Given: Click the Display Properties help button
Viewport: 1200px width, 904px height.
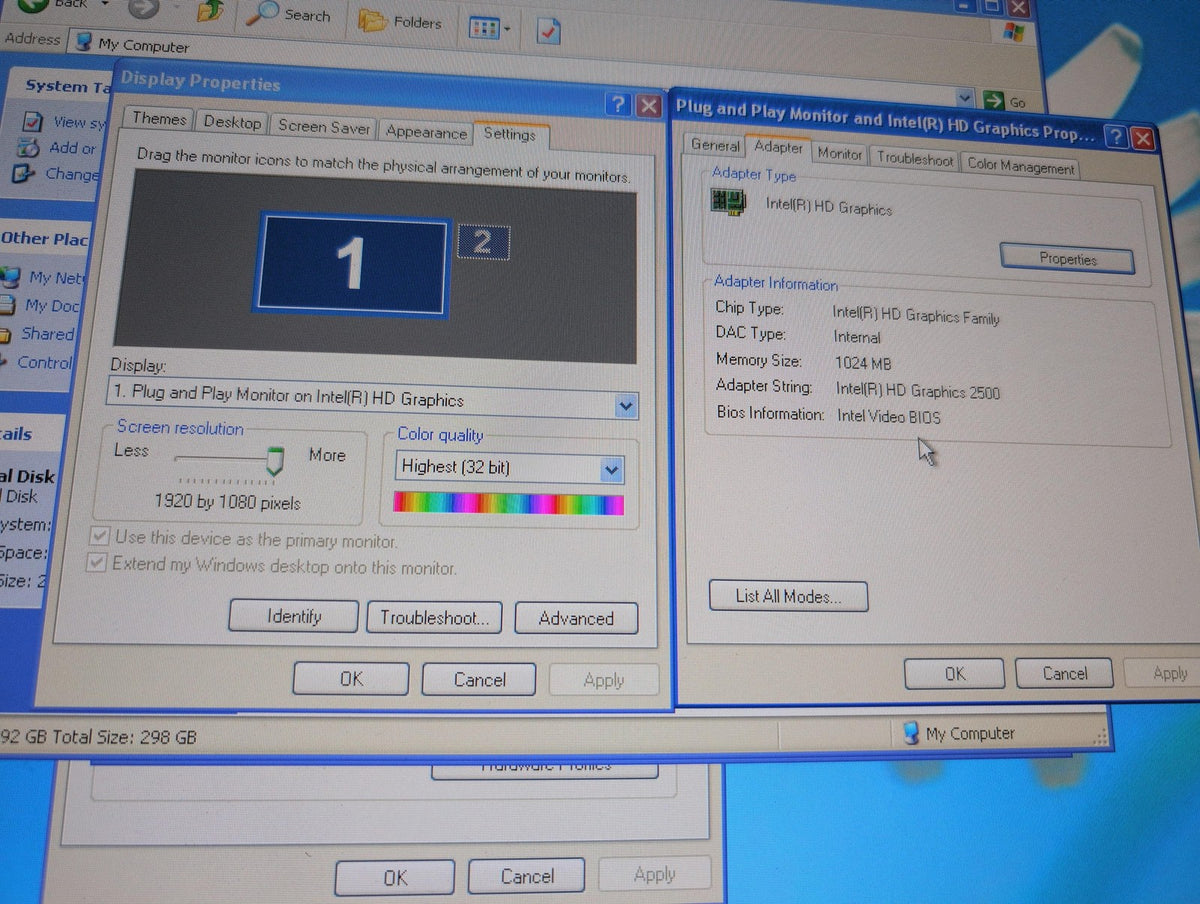Looking at the screenshot, I should tap(618, 105).
